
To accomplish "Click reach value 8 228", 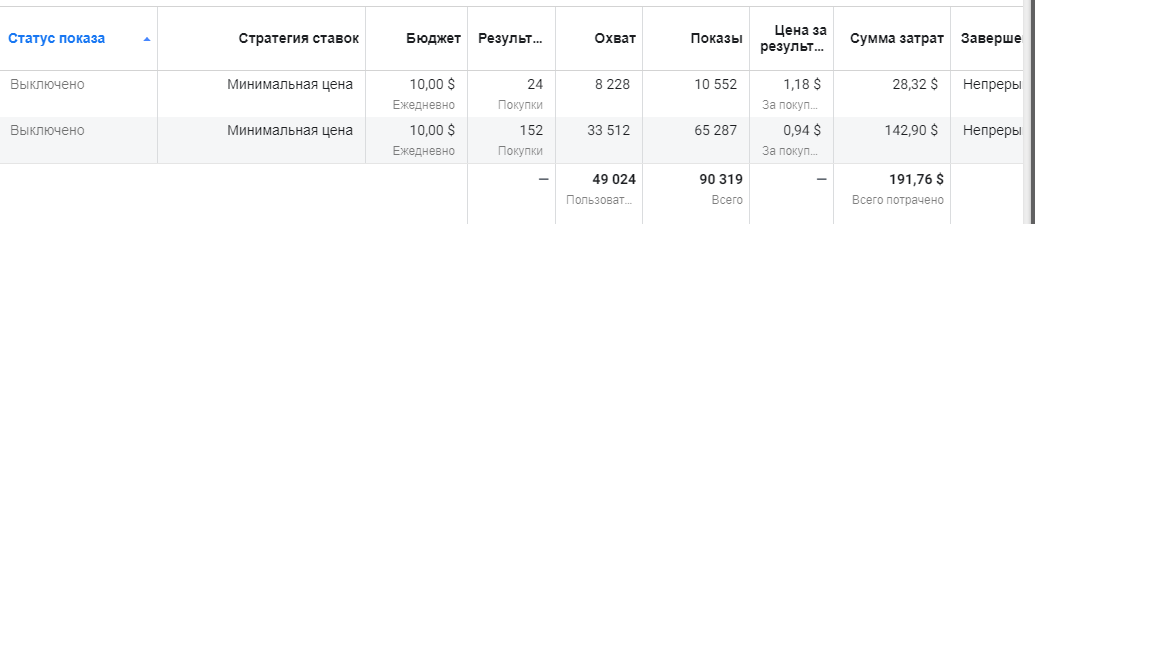I will click(x=613, y=84).
